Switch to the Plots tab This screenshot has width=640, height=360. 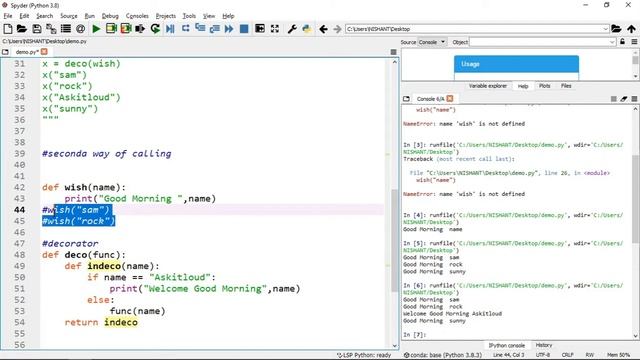point(544,86)
